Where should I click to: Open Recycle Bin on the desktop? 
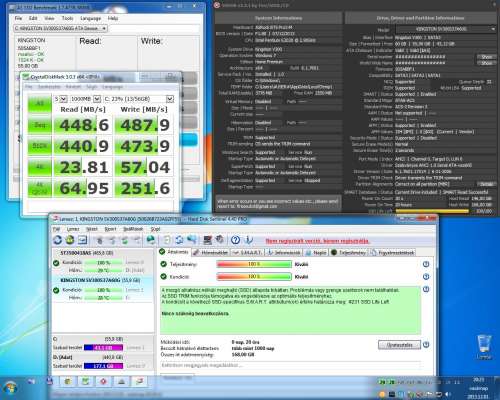click(484, 347)
